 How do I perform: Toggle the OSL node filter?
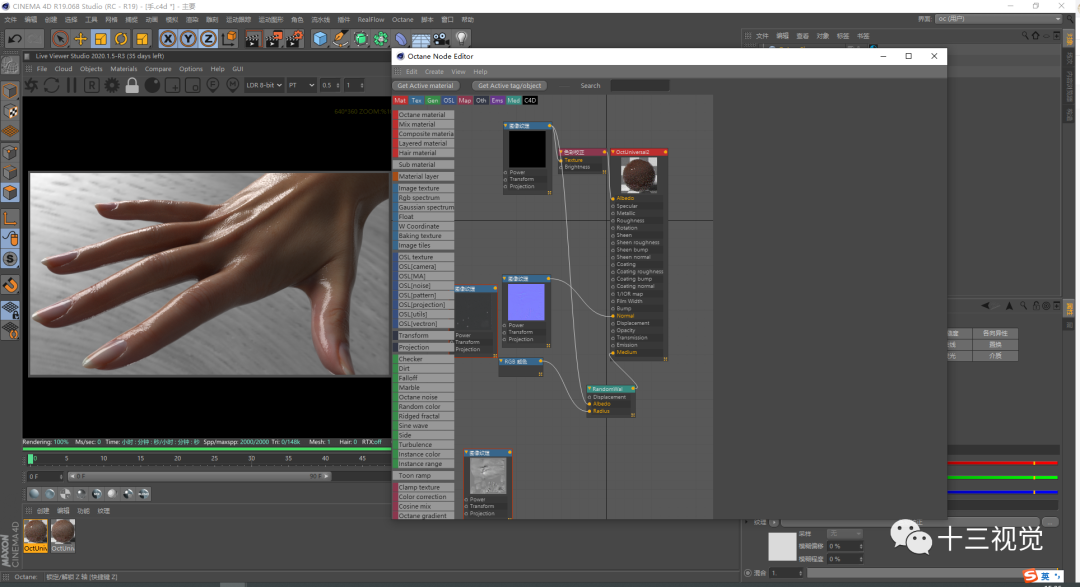(x=448, y=101)
